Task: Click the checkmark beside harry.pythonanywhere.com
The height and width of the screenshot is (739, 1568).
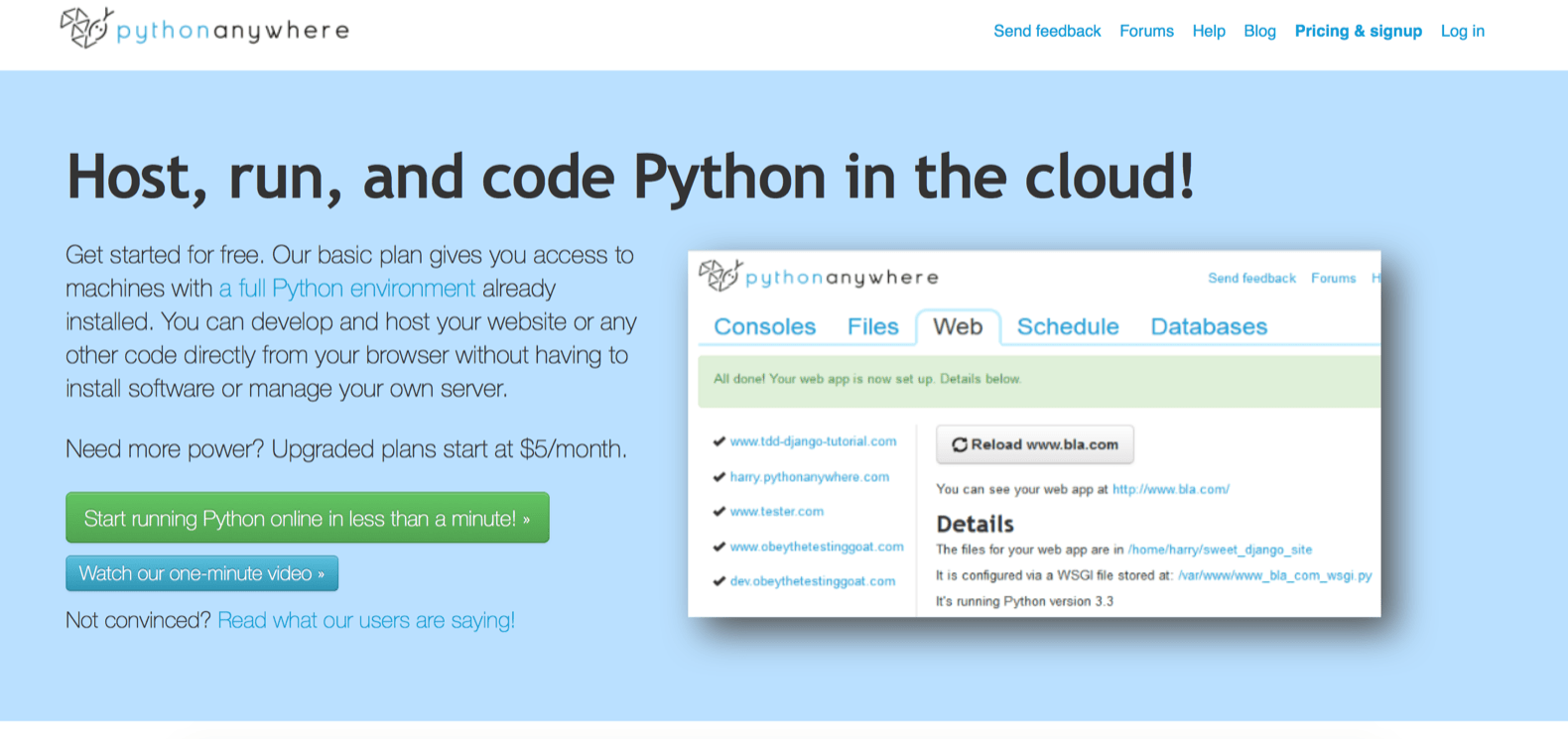Action: [719, 477]
